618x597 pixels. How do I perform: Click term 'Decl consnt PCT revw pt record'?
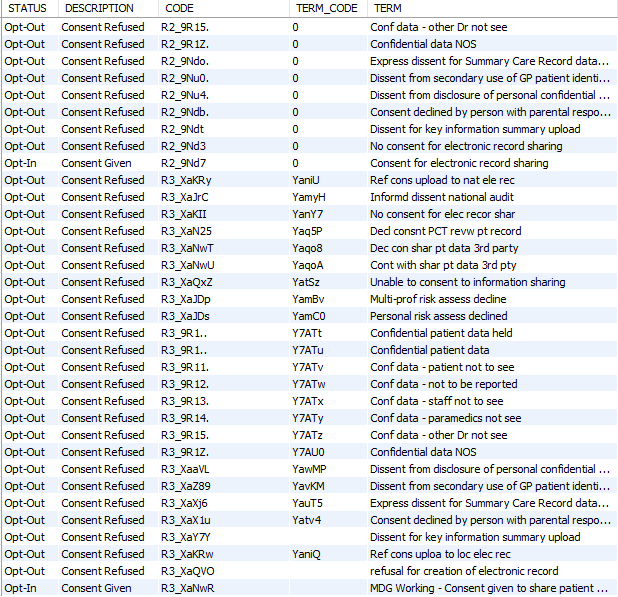[445, 231]
